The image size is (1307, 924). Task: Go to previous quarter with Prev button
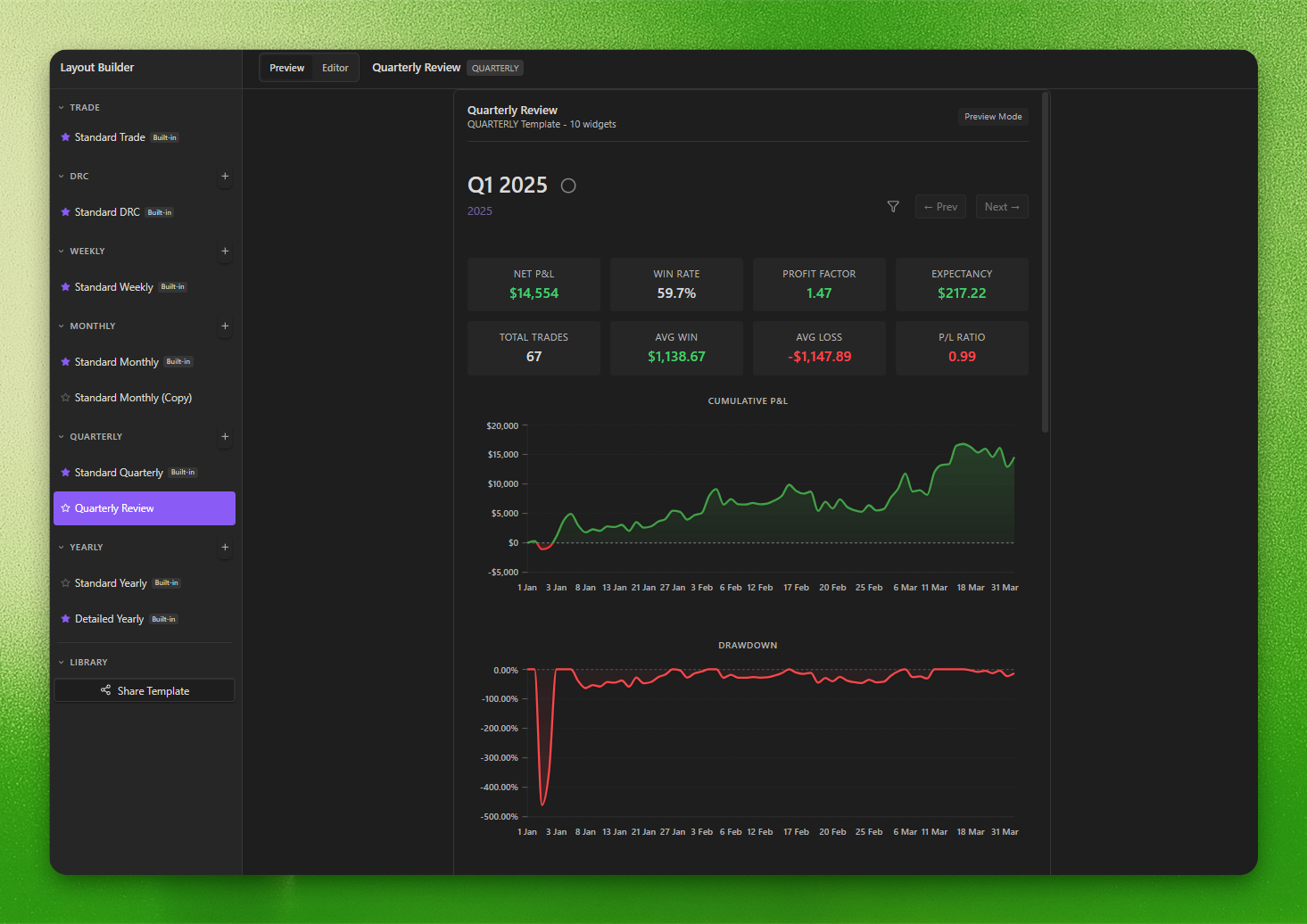(x=940, y=207)
